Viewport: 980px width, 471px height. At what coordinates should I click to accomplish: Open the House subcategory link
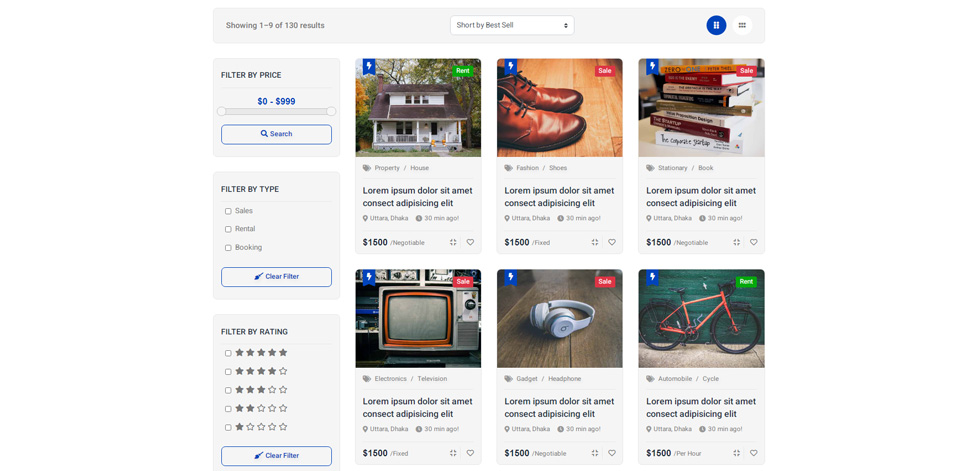pyautogui.click(x=419, y=168)
